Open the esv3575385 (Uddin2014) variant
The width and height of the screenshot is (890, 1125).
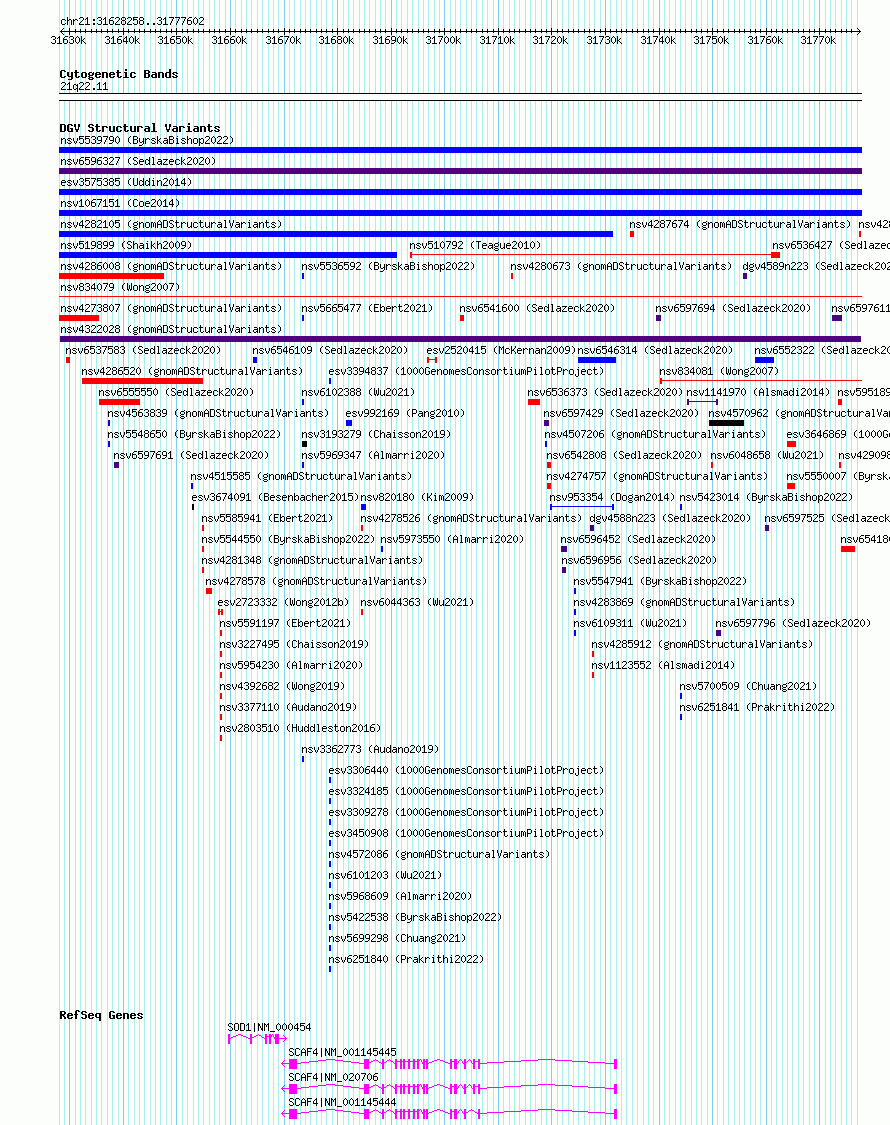coord(126,182)
